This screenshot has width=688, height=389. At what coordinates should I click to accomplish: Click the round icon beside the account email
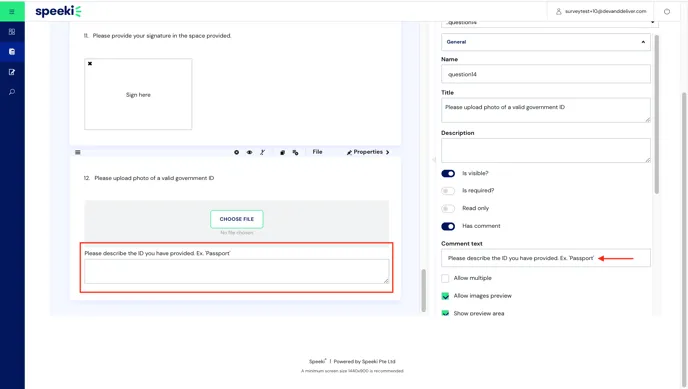666,11
